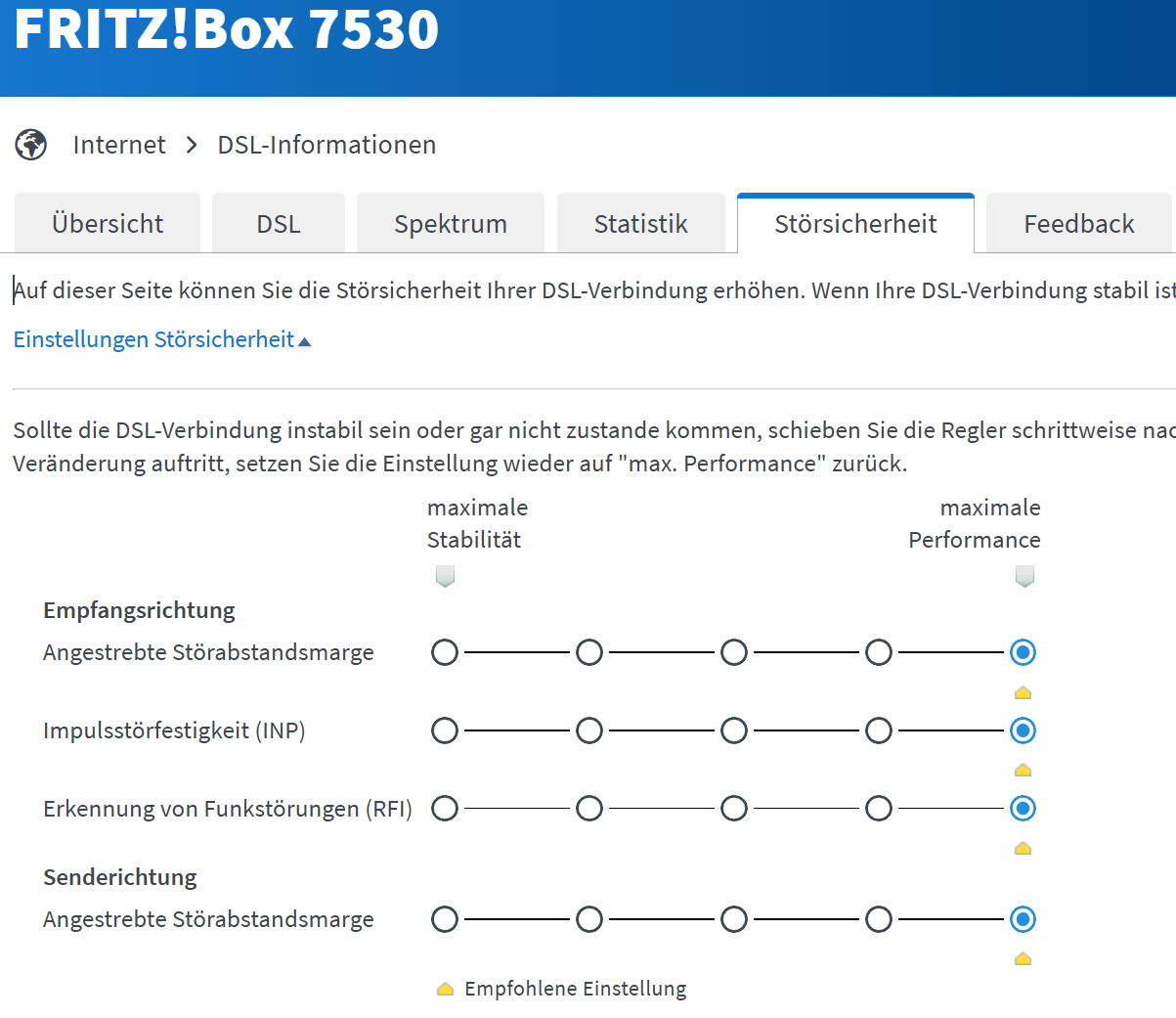The image size is (1176, 1018).
Task: Select fourth step for Senderichtung Störabstandsmarge
Action: pos(879,919)
